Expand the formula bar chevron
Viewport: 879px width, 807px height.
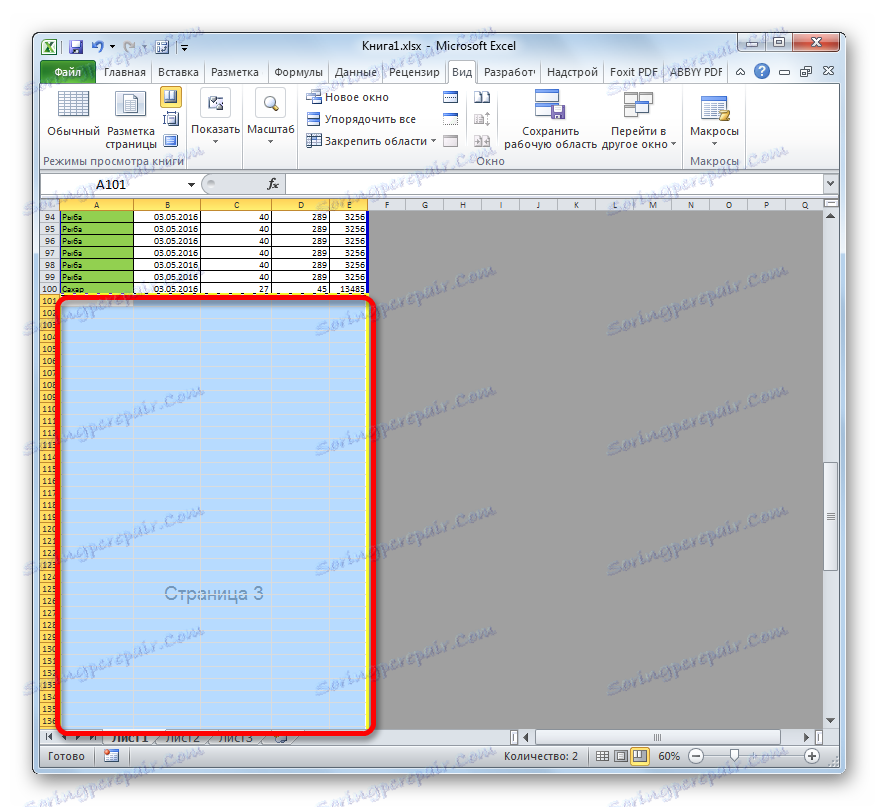tap(830, 183)
